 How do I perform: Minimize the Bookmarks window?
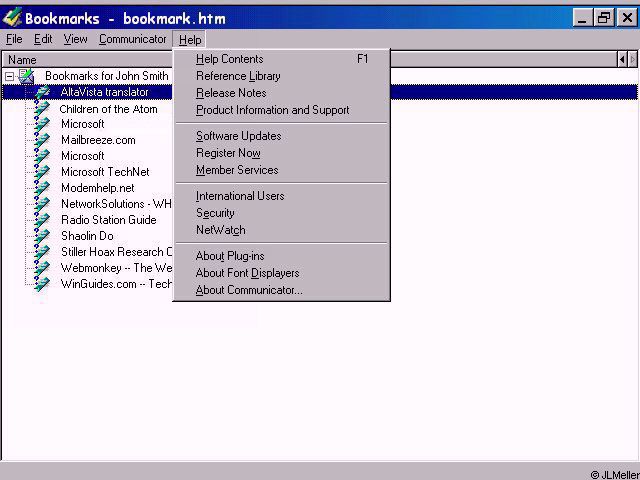[x=582, y=18]
